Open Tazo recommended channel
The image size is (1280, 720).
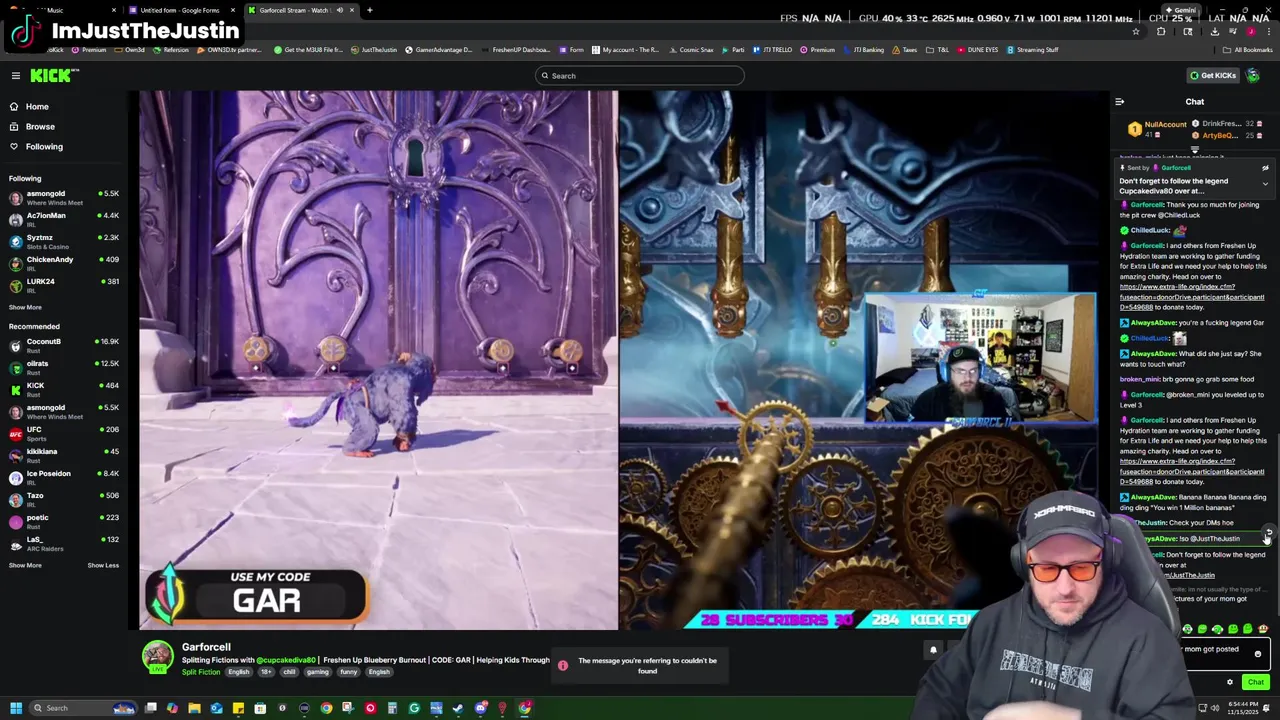[x=62, y=499]
